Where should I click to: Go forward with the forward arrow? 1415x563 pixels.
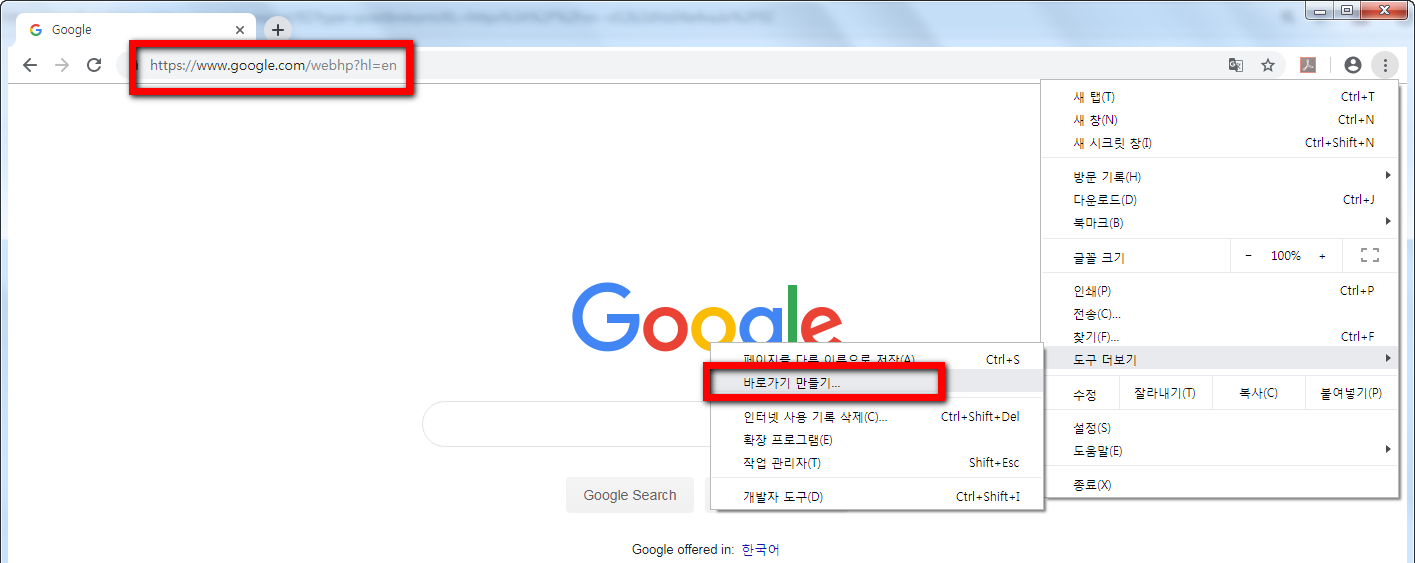pyautogui.click(x=62, y=65)
